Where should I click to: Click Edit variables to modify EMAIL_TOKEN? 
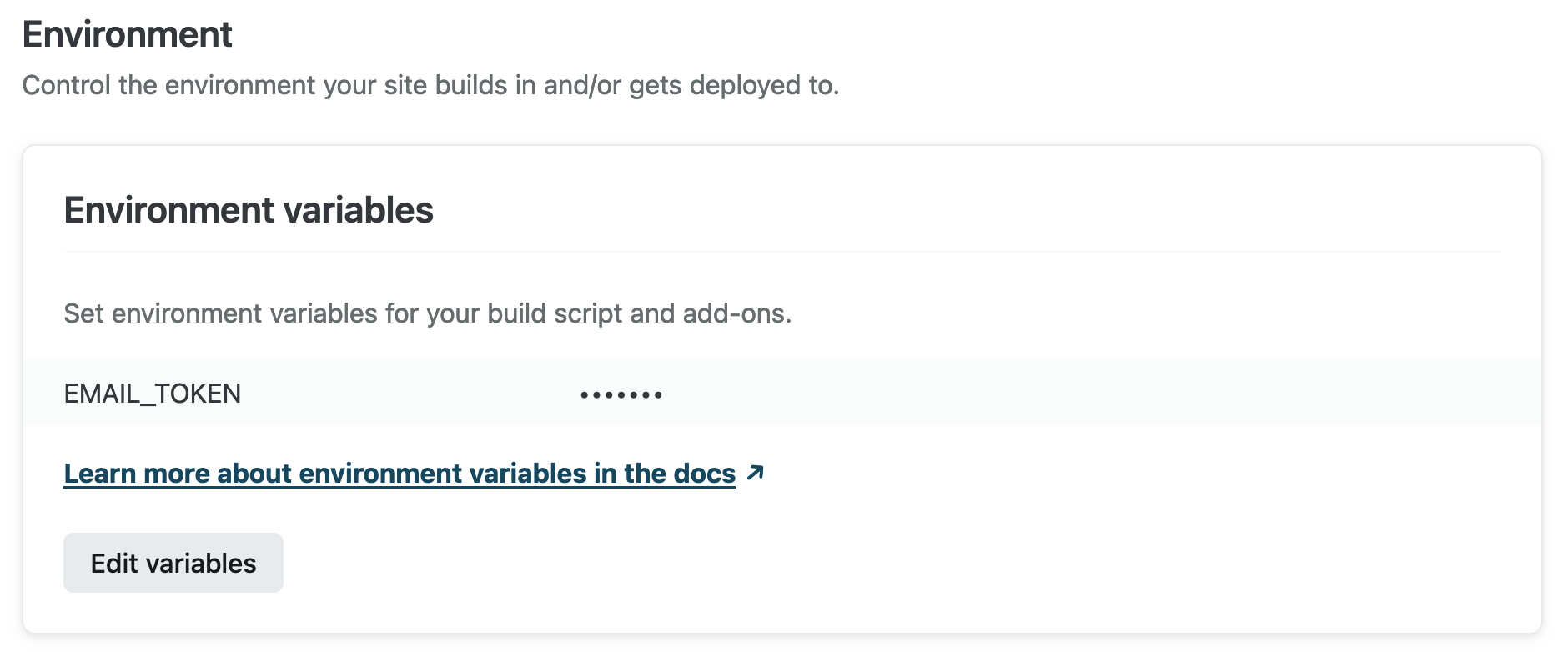point(173,562)
